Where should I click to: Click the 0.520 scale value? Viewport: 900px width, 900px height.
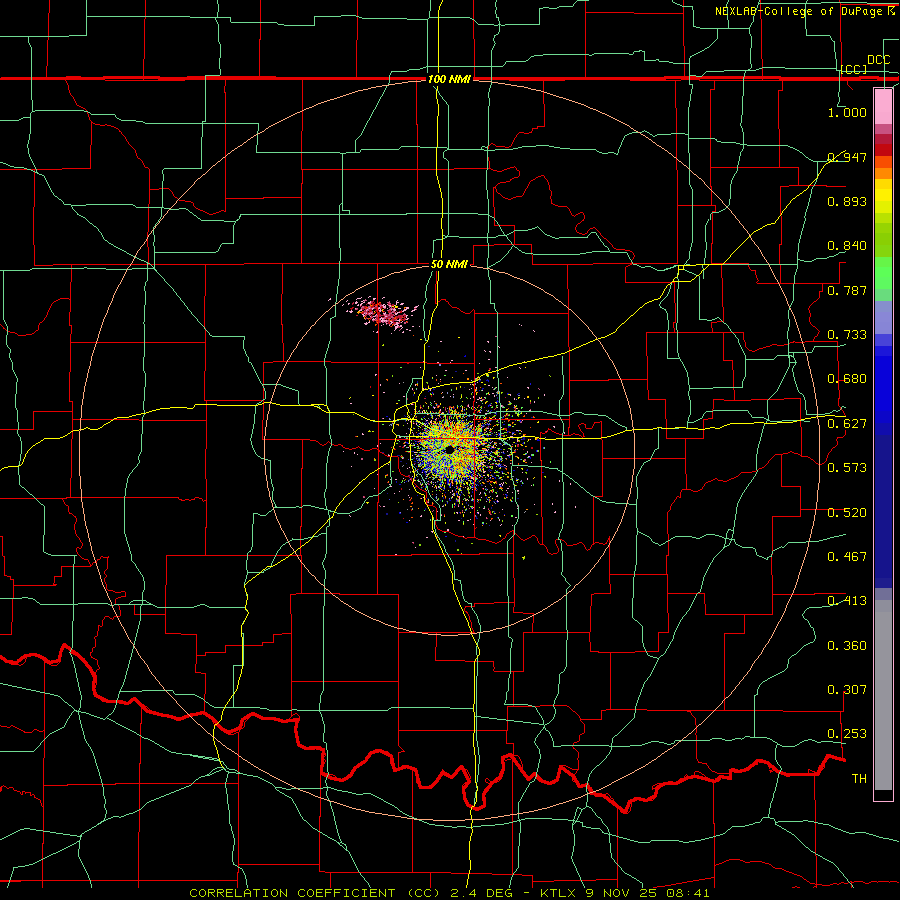[847, 513]
